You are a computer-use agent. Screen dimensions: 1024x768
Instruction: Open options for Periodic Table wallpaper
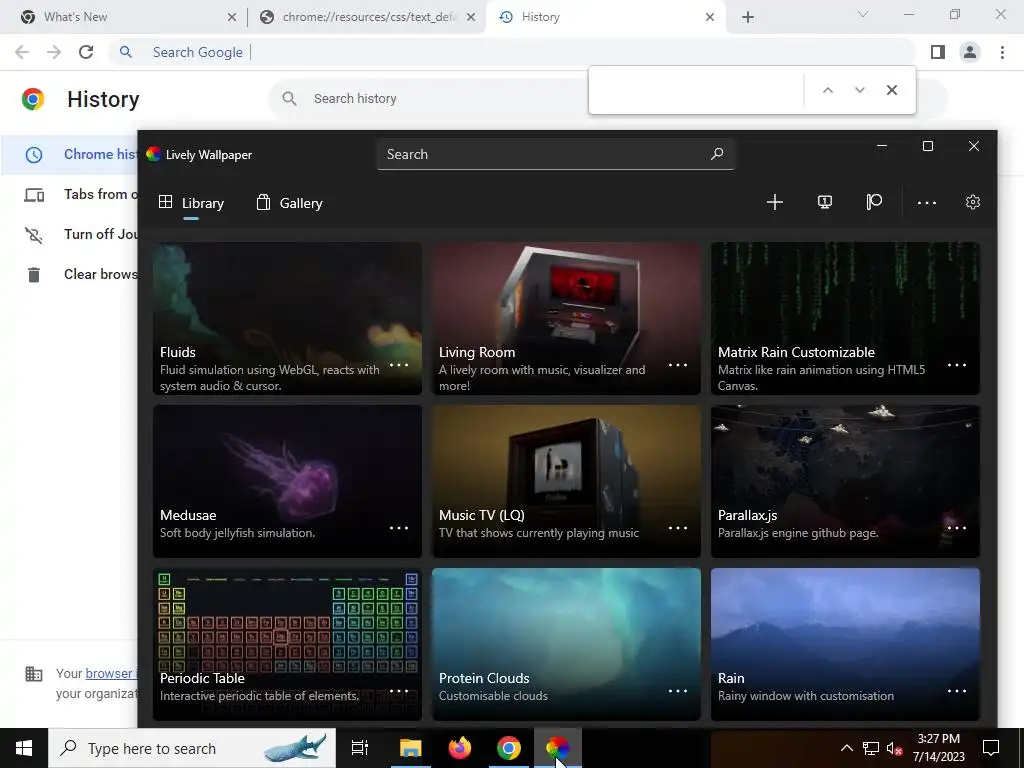[399, 691]
